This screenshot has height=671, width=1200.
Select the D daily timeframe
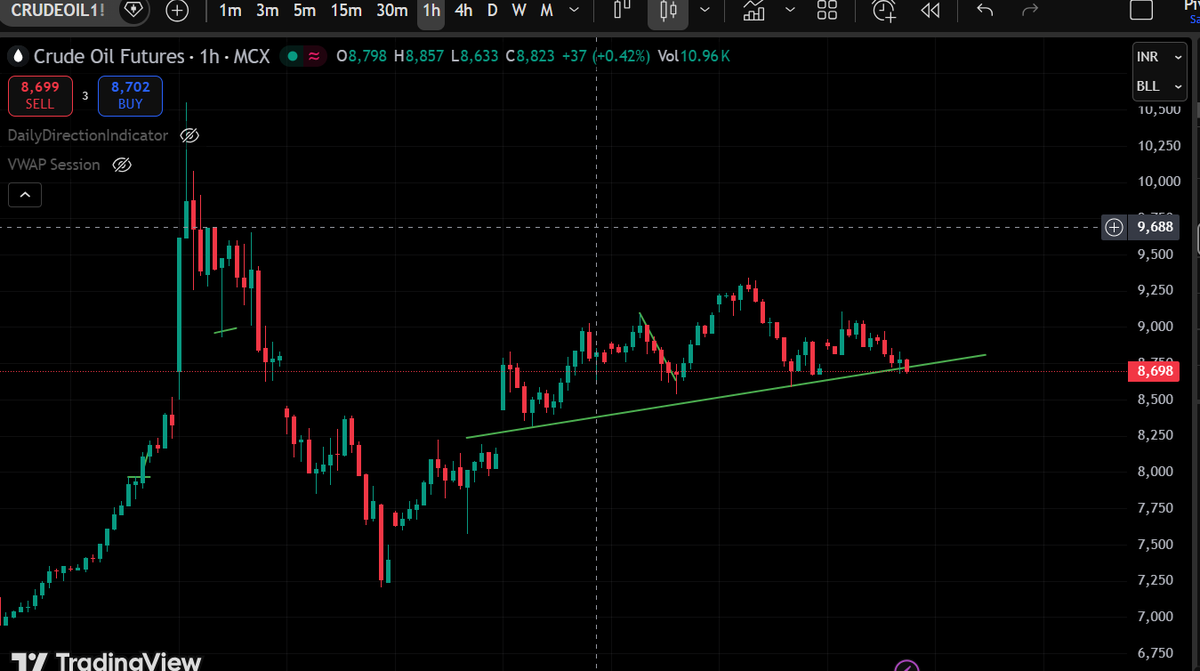[x=492, y=10]
